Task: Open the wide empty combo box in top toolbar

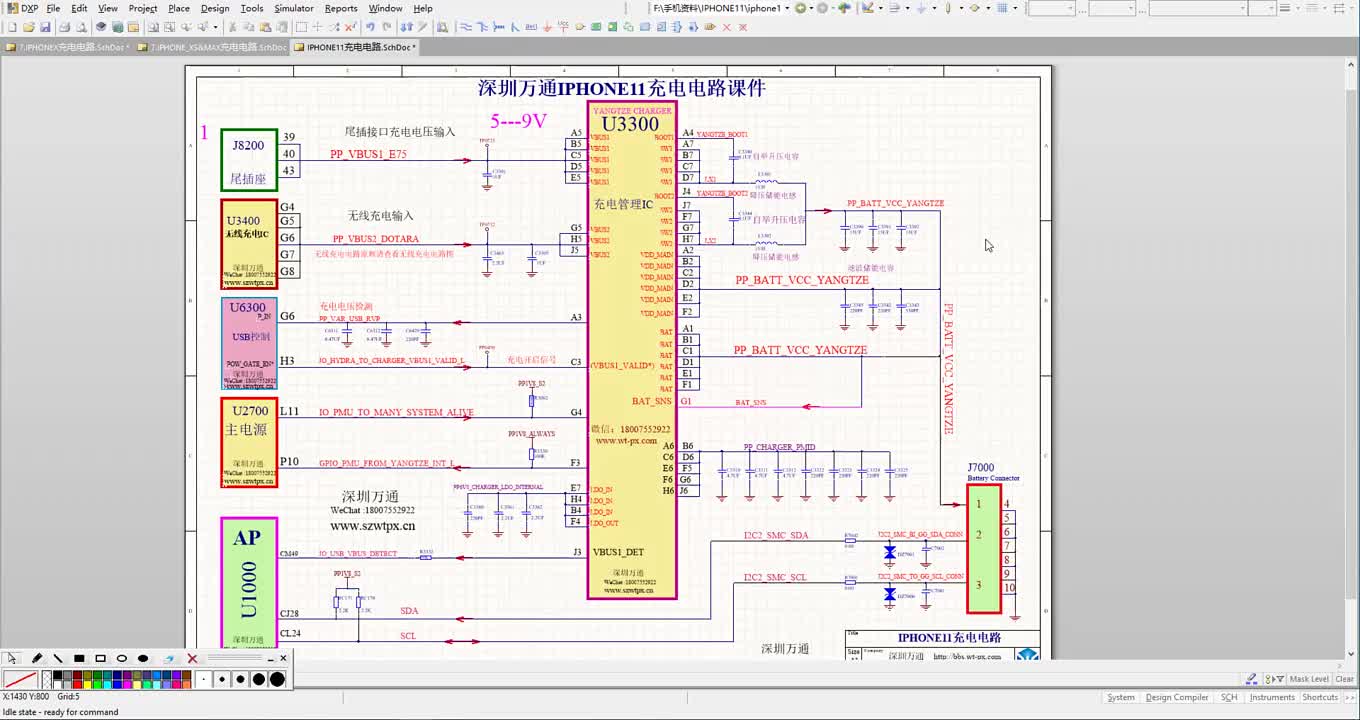Action: click(1198, 9)
